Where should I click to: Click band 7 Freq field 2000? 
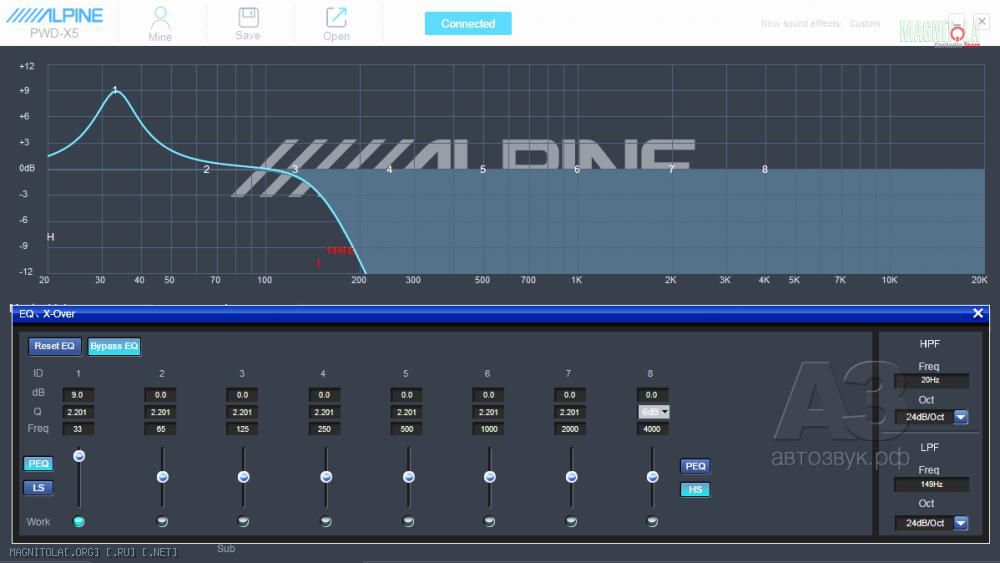(x=570, y=429)
